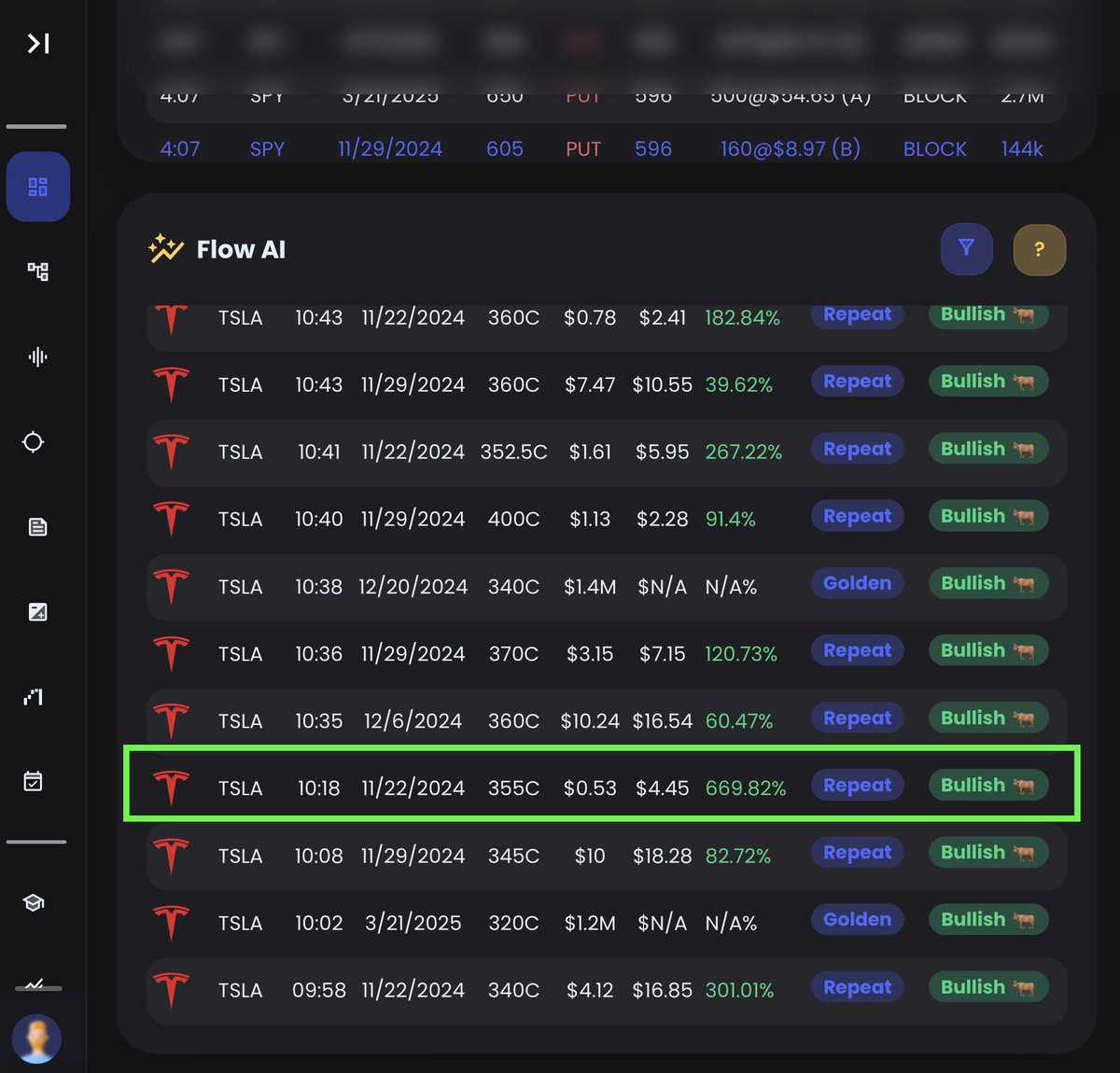1120x1073 pixels.
Task: Select the $18.28 price value
Action: pos(662,856)
